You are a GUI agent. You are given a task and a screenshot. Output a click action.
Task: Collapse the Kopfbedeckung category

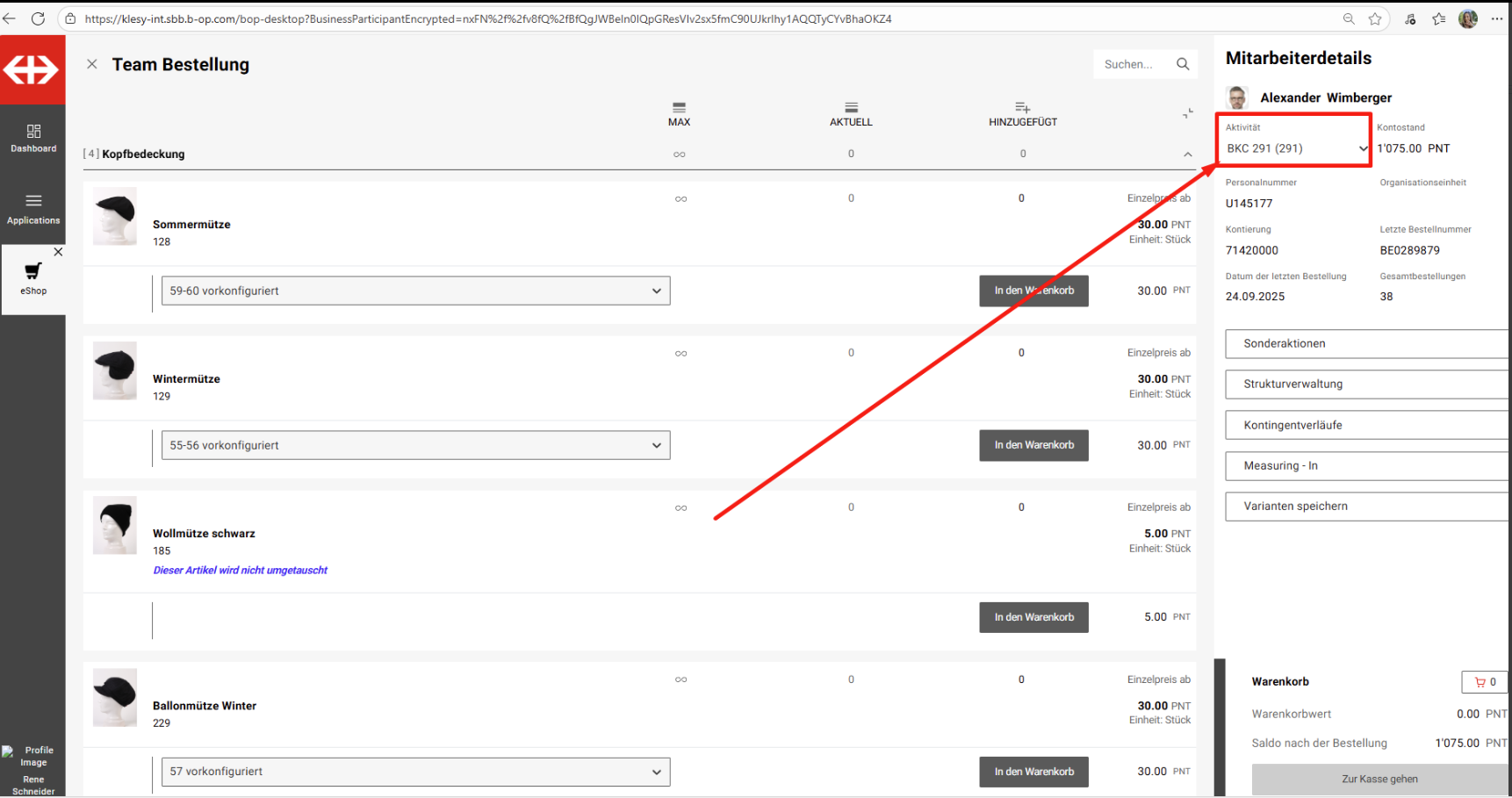1187,155
